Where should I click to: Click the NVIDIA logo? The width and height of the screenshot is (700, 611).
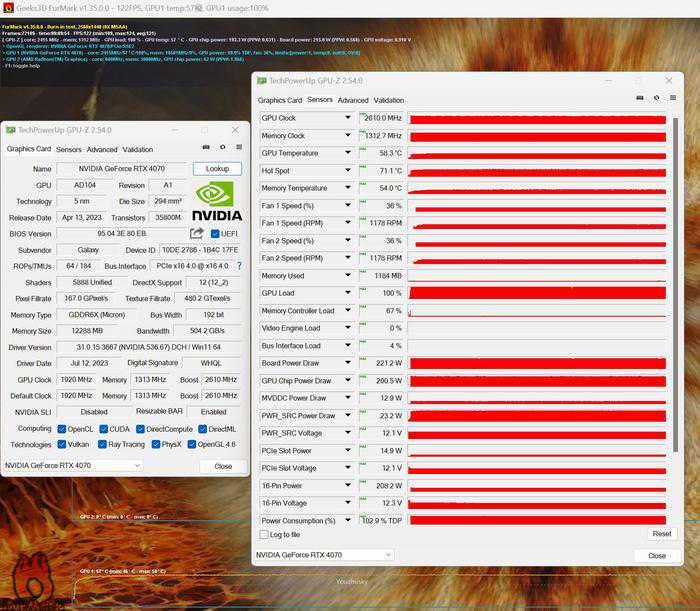[x=218, y=201]
